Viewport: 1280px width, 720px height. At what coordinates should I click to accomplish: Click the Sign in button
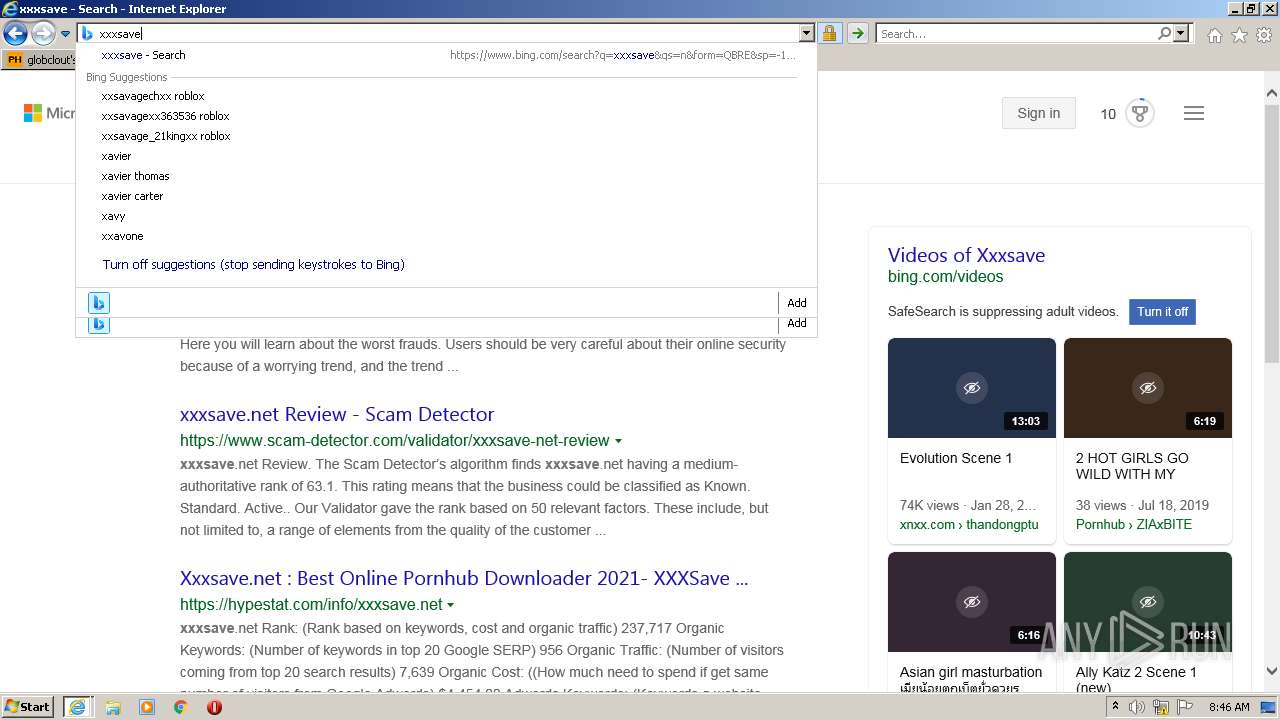(1038, 113)
